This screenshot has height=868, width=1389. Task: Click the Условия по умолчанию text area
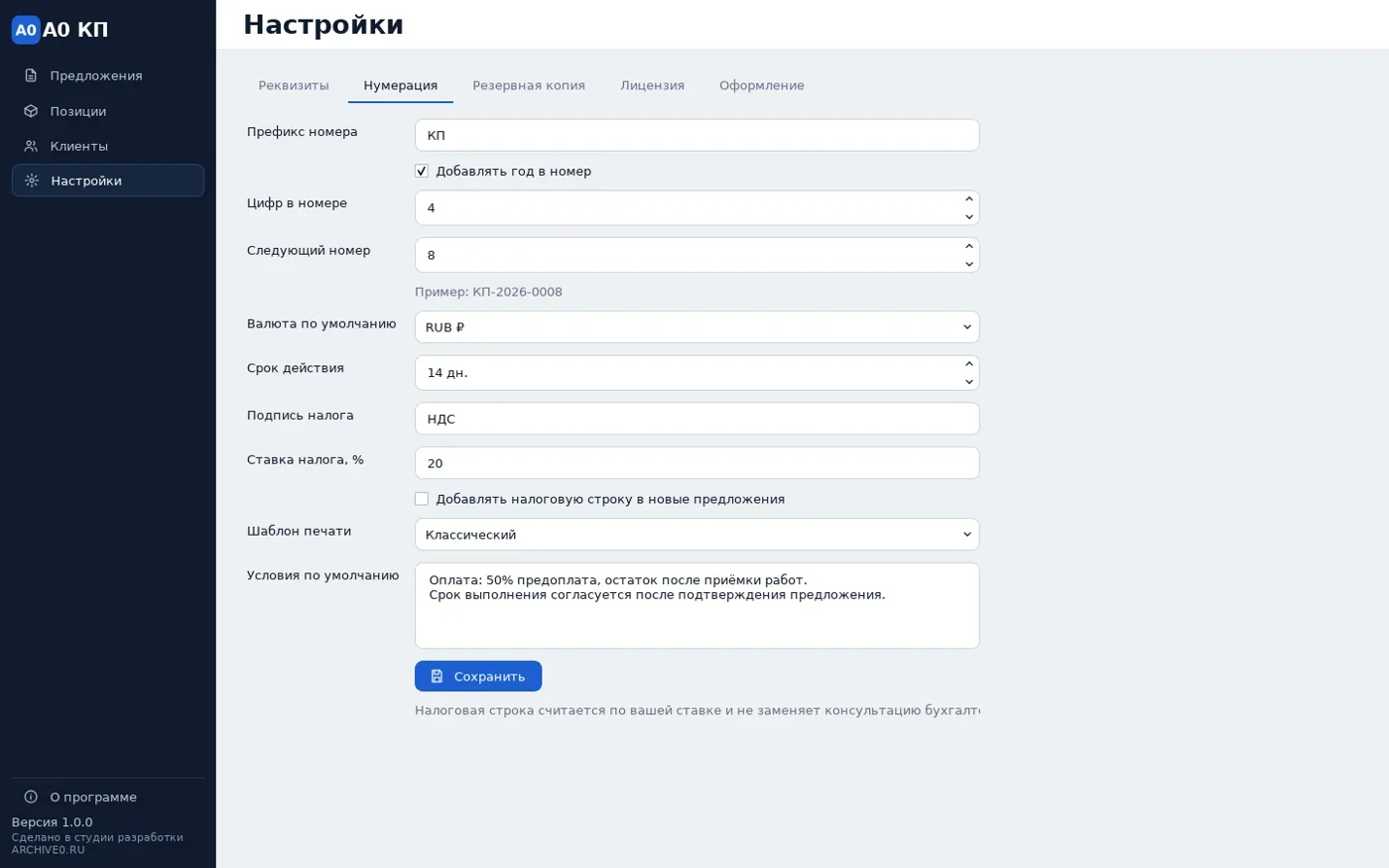[x=696, y=606]
